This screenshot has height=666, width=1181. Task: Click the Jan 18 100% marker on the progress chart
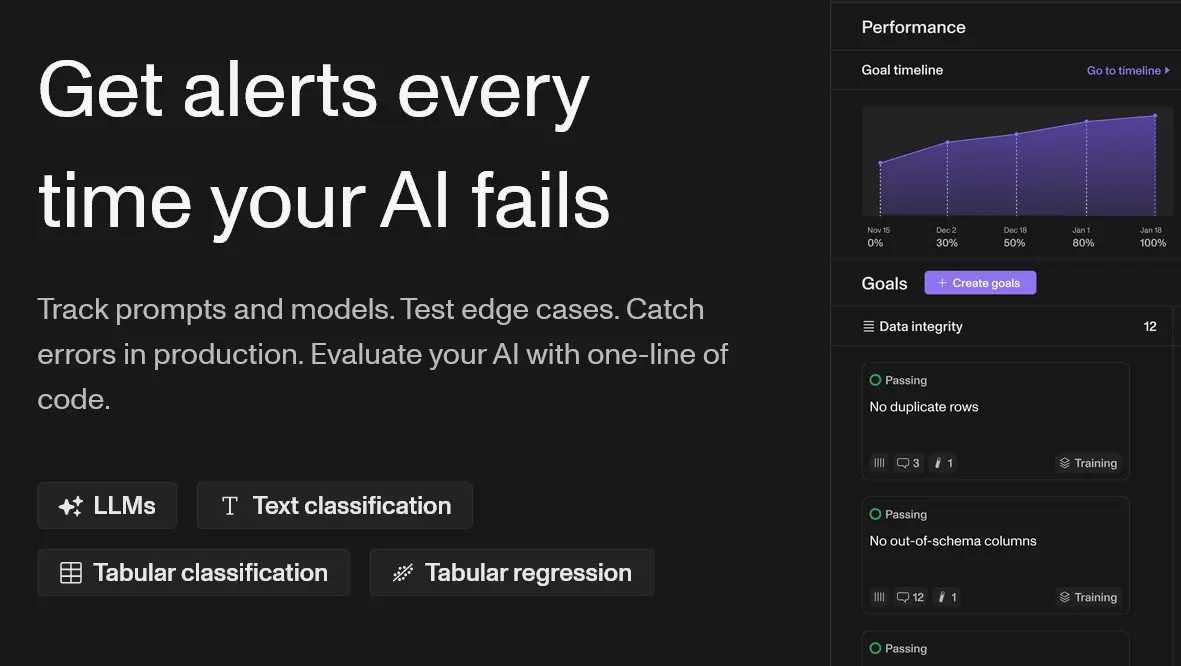pyautogui.click(x=1152, y=236)
